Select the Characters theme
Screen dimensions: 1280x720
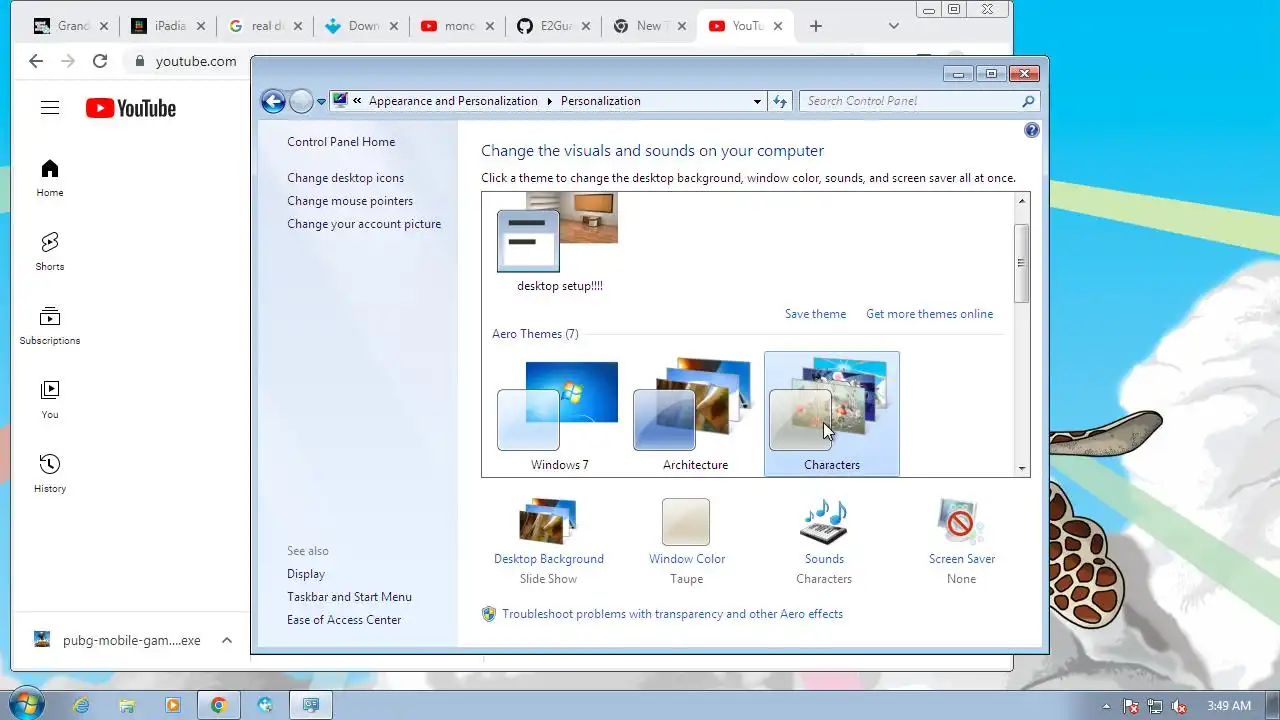[832, 415]
